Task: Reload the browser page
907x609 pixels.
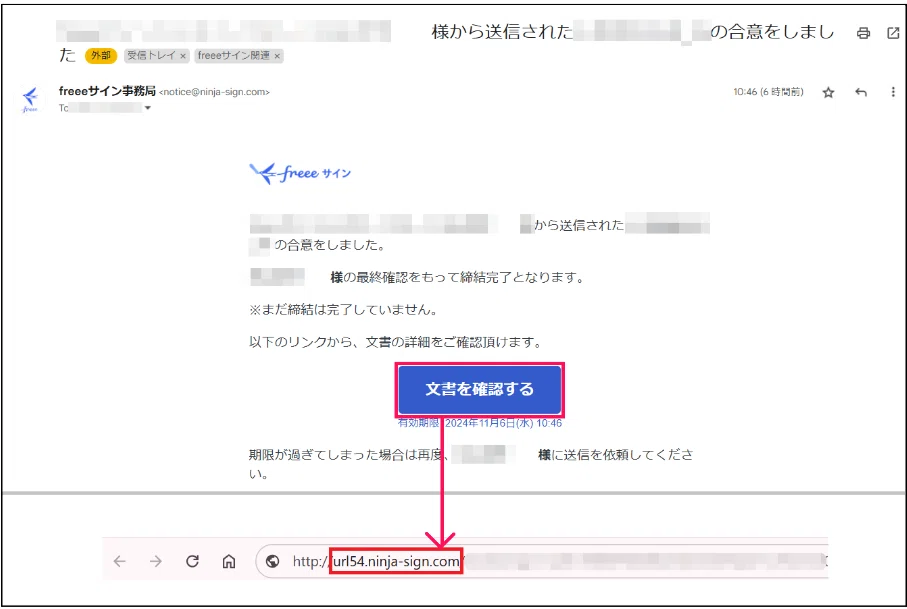Action: tap(192, 561)
